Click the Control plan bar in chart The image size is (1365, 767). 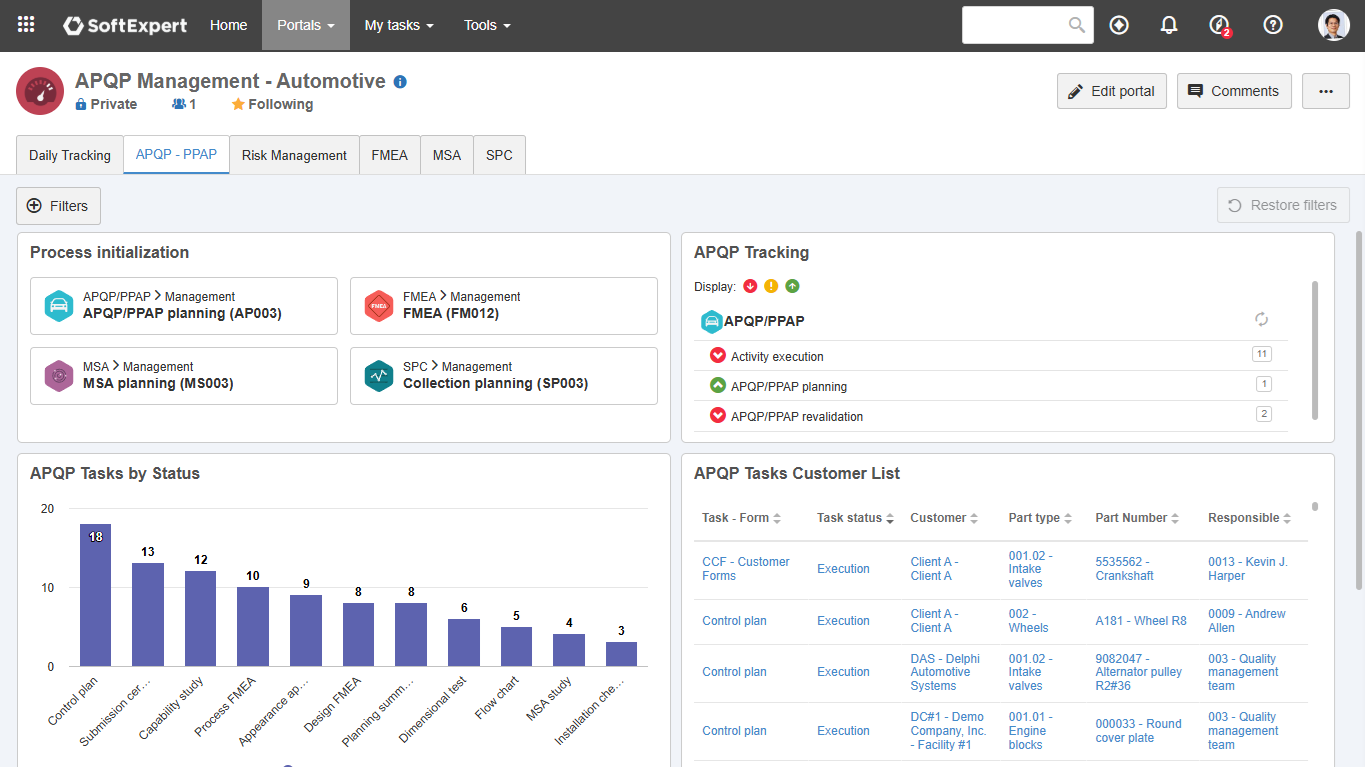point(96,595)
